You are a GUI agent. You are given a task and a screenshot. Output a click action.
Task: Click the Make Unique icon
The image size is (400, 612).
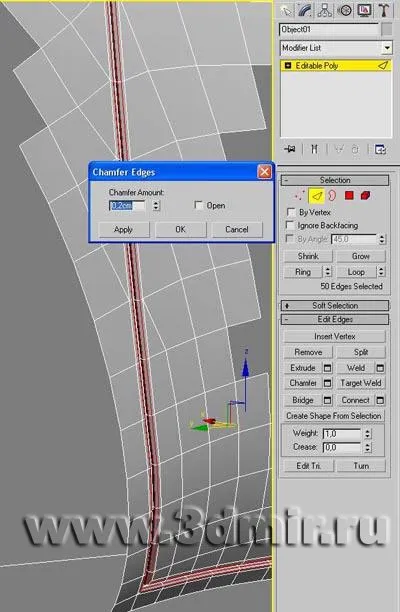pyautogui.click(x=338, y=149)
